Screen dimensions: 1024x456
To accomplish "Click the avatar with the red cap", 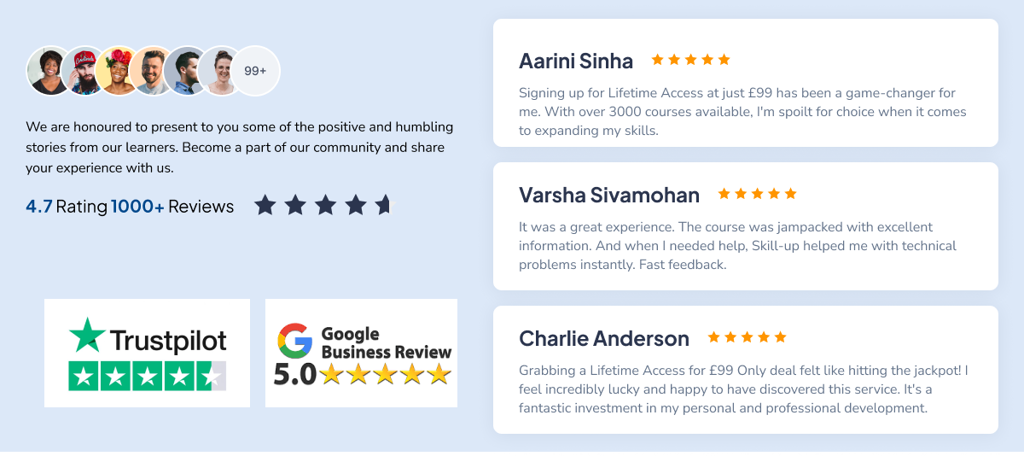I will (83, 71).
